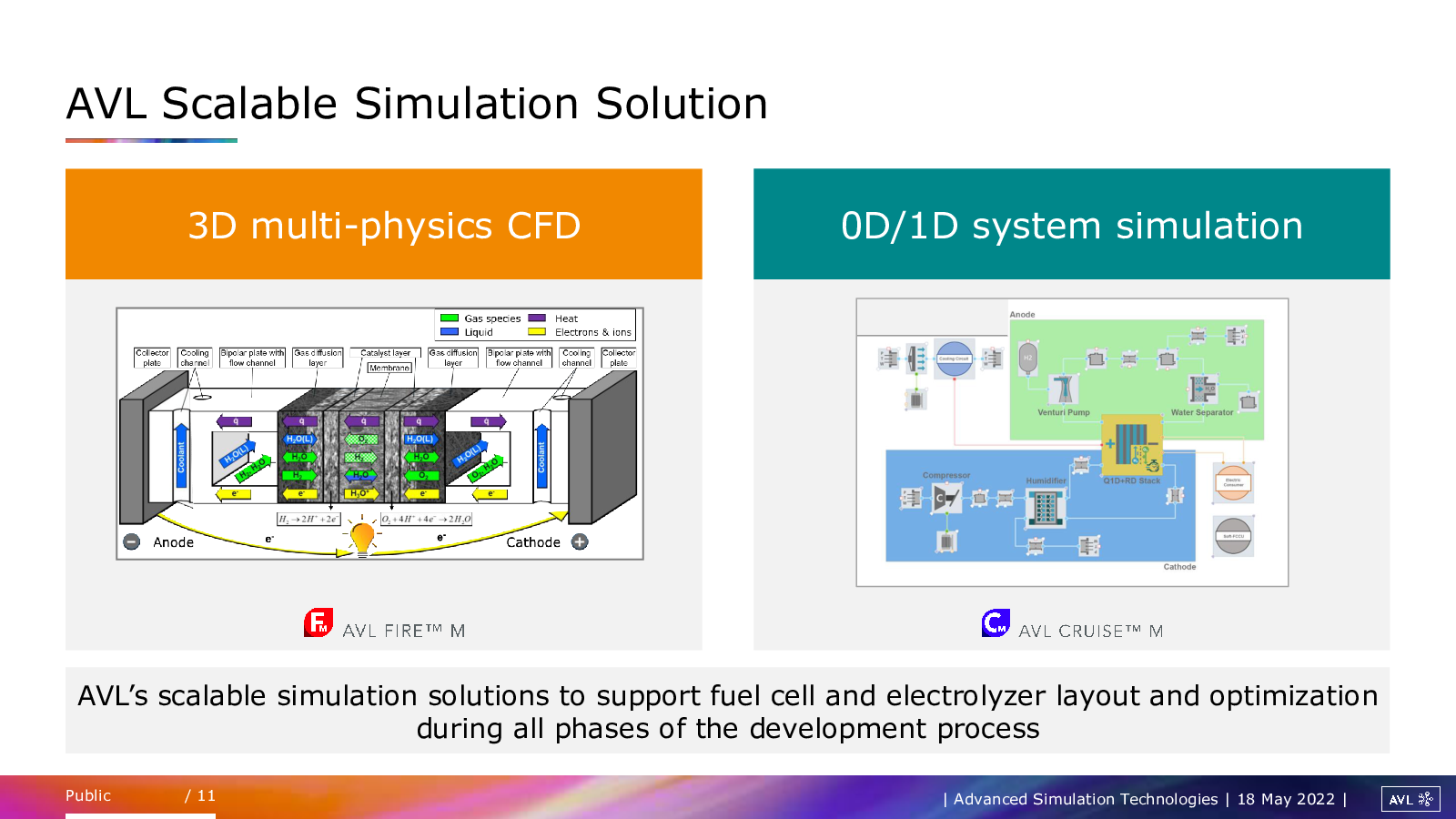Select the Water Separator component icon
Screen dimensions: 1456x819
(1202, 389)
